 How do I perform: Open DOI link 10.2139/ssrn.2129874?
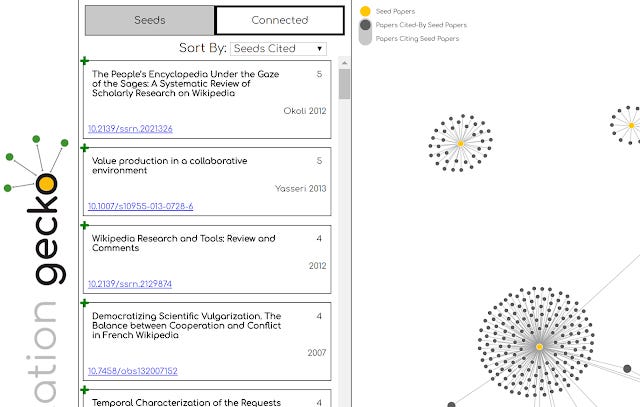(x=130, y=284)
